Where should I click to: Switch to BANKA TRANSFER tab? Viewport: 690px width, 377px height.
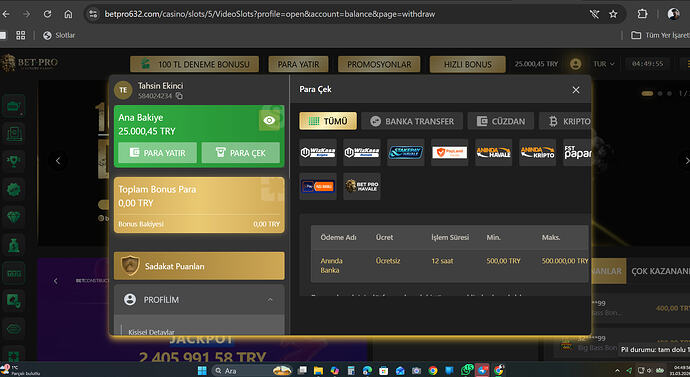[412, 121]
